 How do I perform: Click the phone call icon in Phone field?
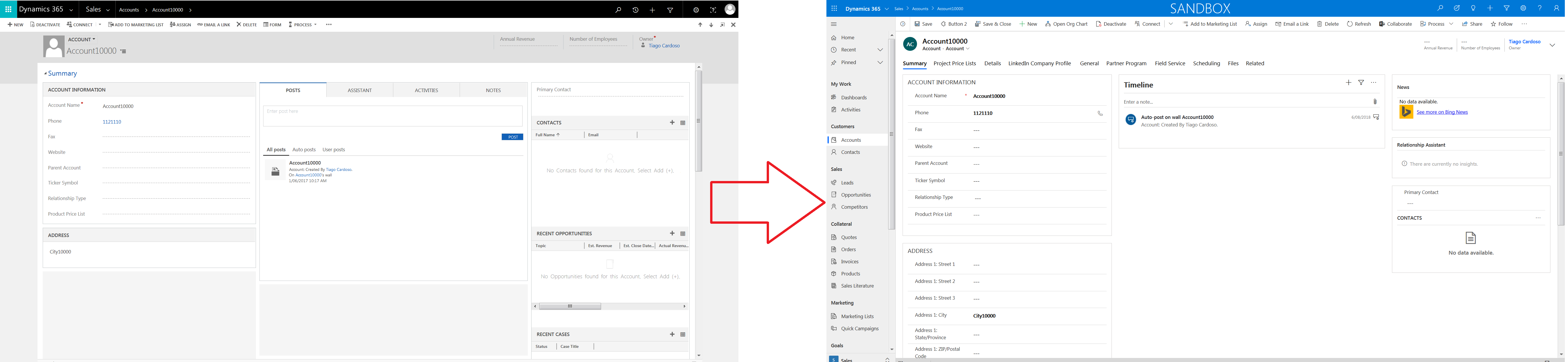click(x=1100, y=113)
